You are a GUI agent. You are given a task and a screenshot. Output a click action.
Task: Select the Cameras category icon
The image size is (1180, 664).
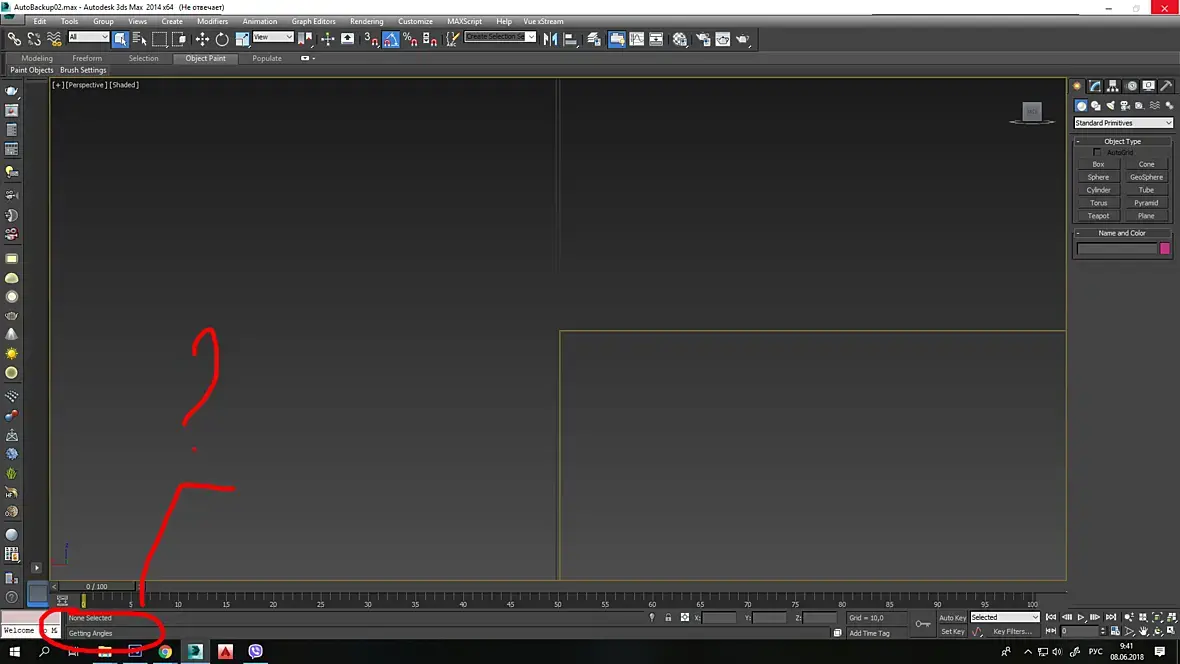(x=1125, y=105)
